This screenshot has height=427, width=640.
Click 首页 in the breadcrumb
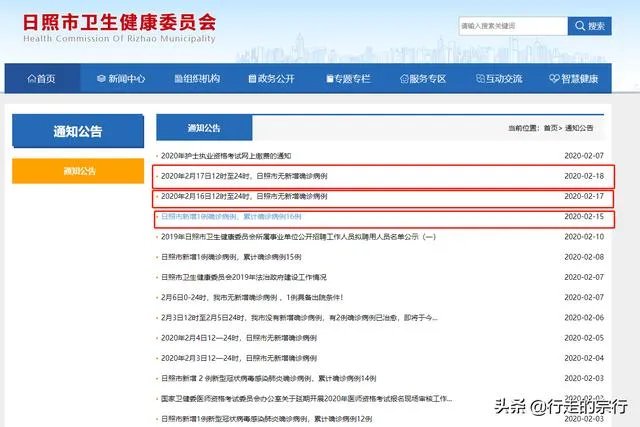551,128
